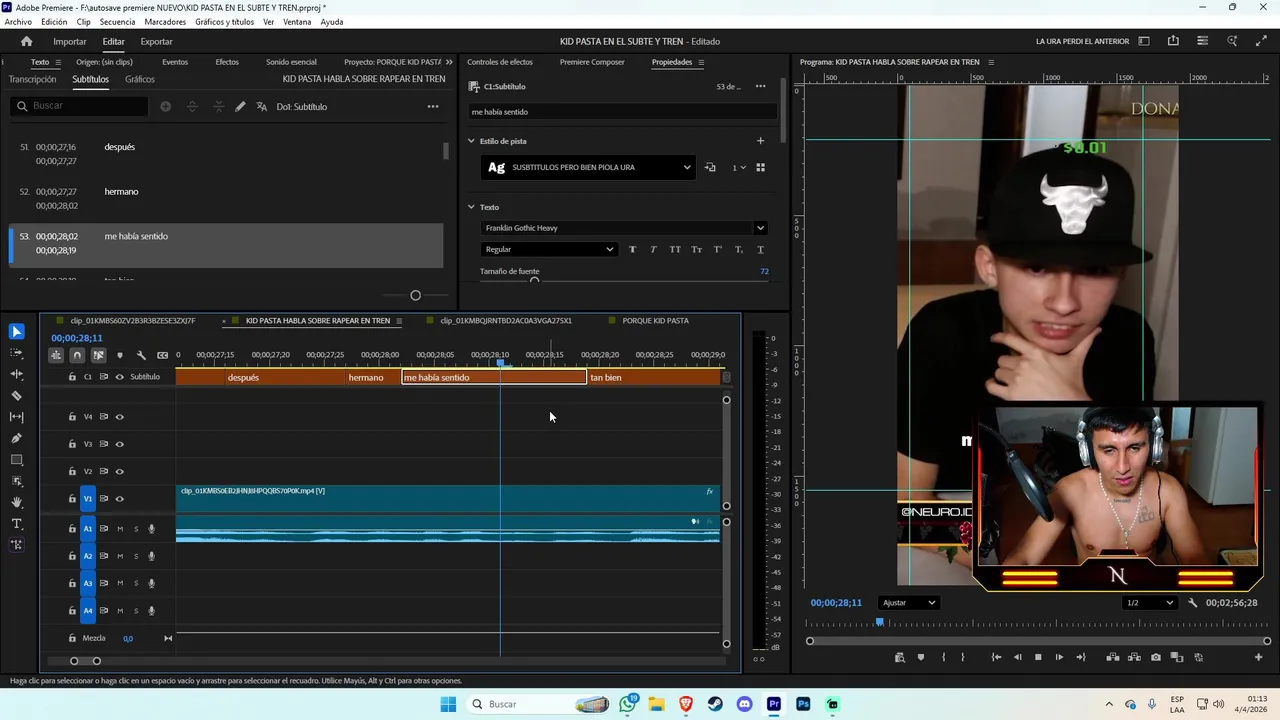The height and width of the screenshot is (720, 1280).
Task: Open the Marcadores menu
Action: click(x=165, y=21)
